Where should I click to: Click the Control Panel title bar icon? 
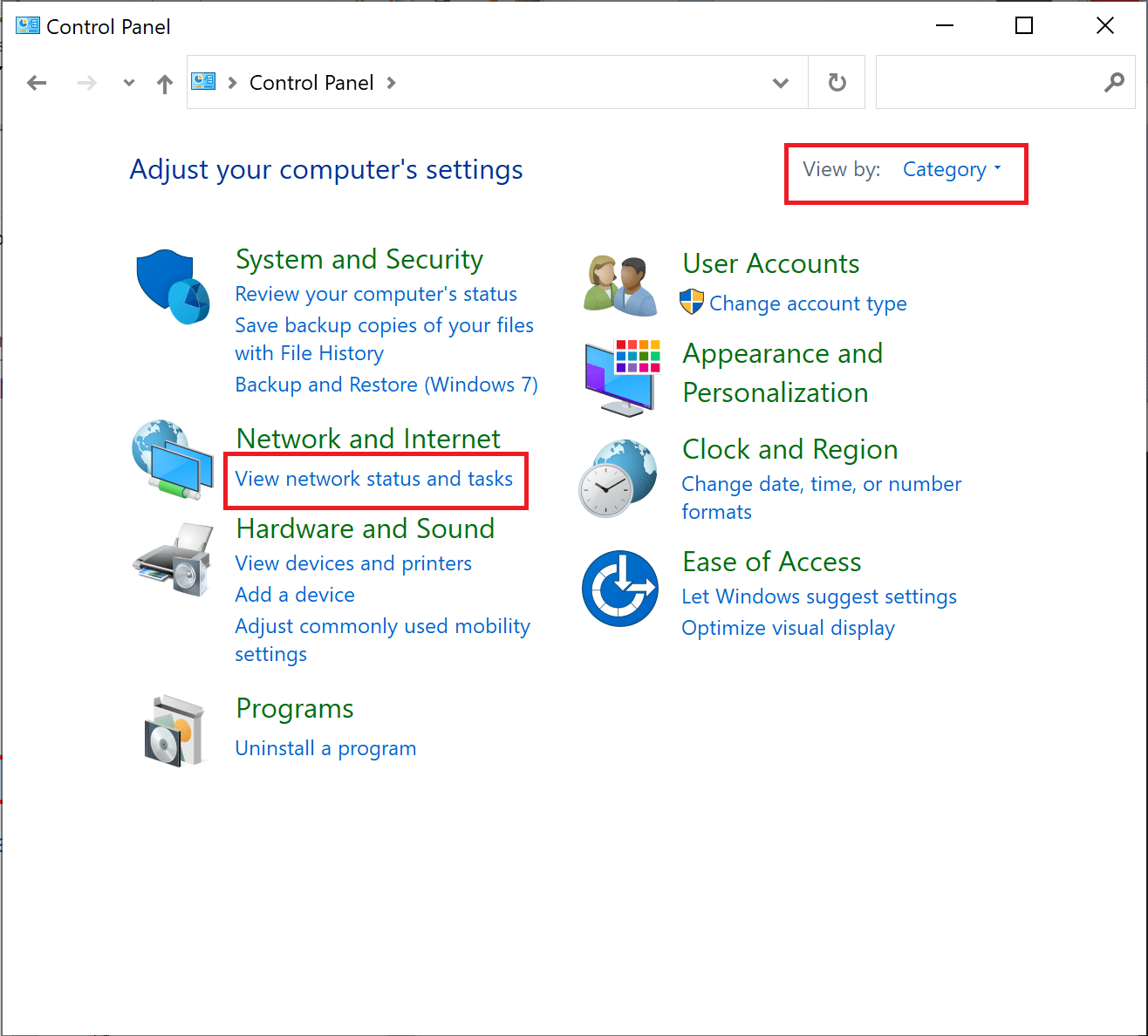pos(28,26)
